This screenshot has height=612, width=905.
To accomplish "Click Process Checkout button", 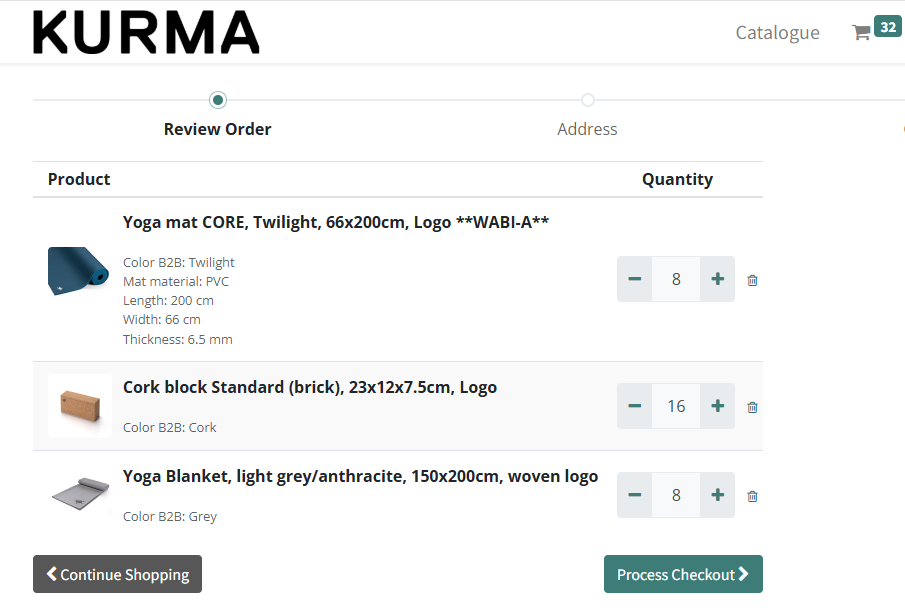I will 683,574.
